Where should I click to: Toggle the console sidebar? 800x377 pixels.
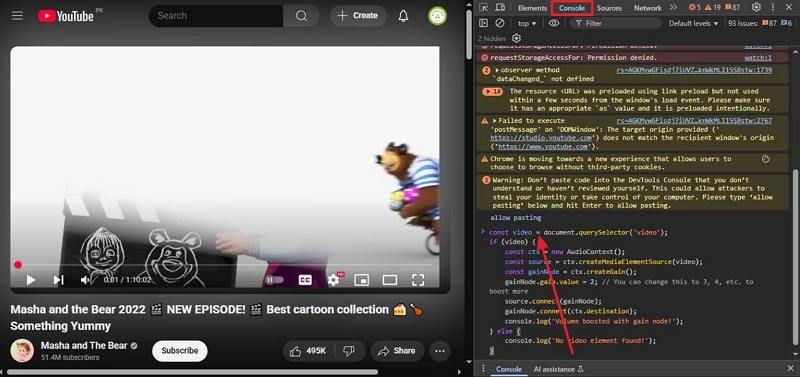click(x=484, y=23)
